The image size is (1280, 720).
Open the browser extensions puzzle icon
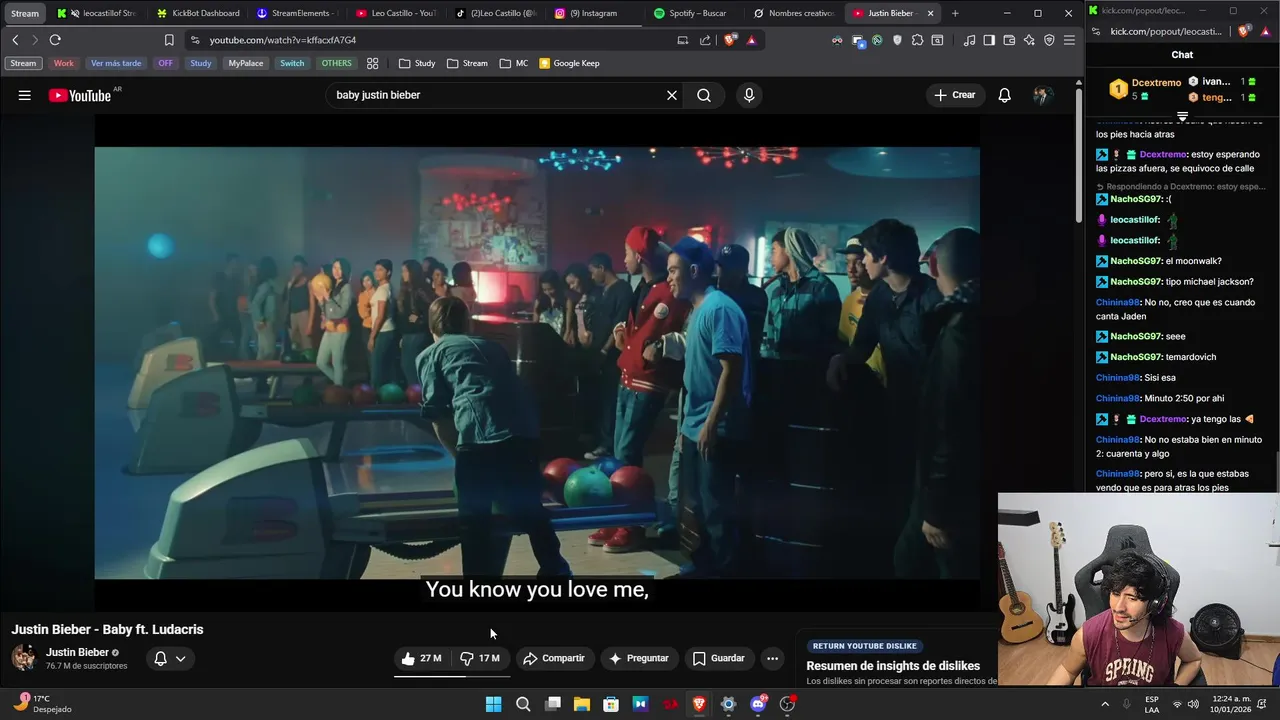tap(917, 40)
